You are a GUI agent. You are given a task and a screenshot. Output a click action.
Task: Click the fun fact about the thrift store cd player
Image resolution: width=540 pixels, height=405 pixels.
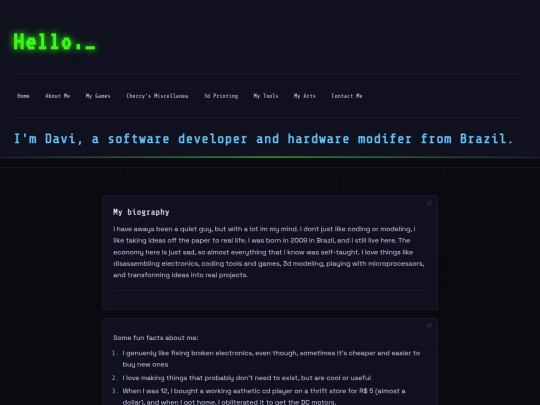tap(264, 396)
